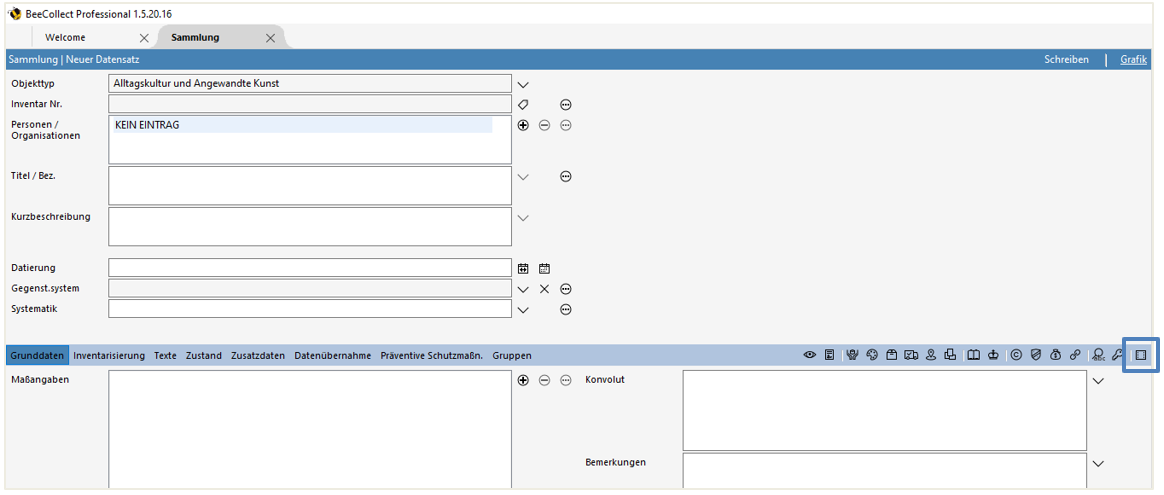Click the copyright symbol icon

tap(1016, 355)
